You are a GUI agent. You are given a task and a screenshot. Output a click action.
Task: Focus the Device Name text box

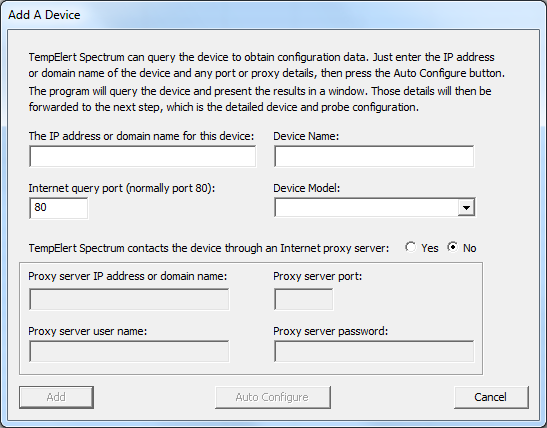point(374,156)
